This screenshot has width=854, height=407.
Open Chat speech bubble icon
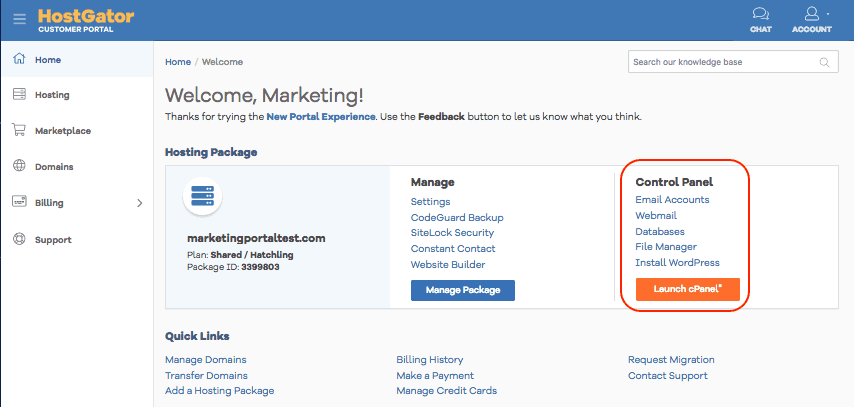pyautogui.click(x=760, y=14)
